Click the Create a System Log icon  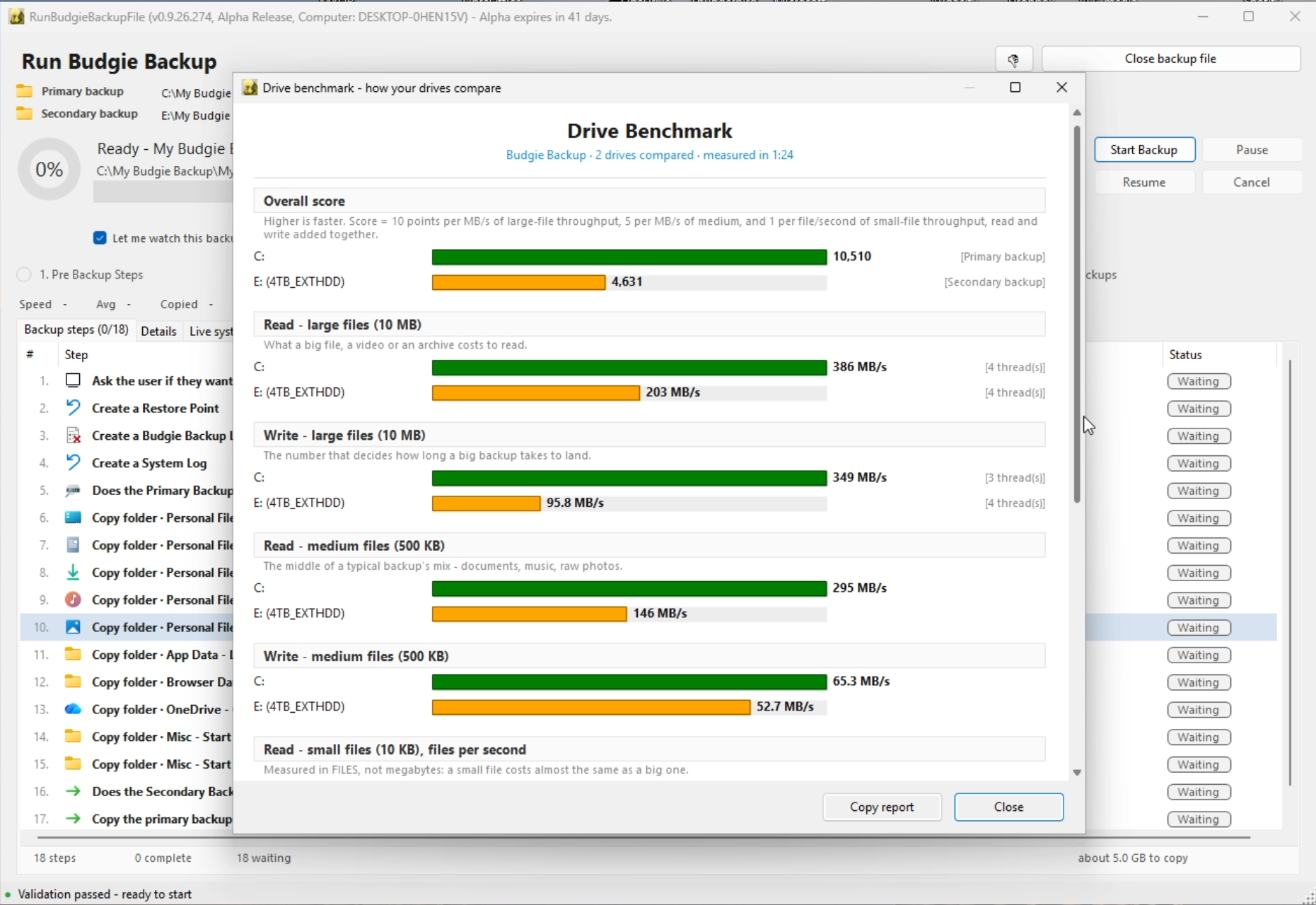pos(73,463)
